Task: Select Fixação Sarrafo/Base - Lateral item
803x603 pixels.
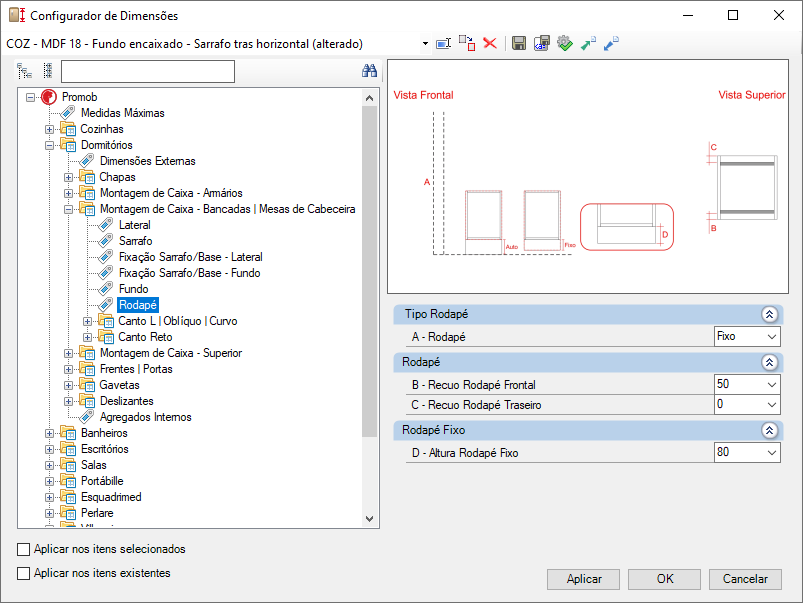Action: pyautogui.click(x=191, y=257)
